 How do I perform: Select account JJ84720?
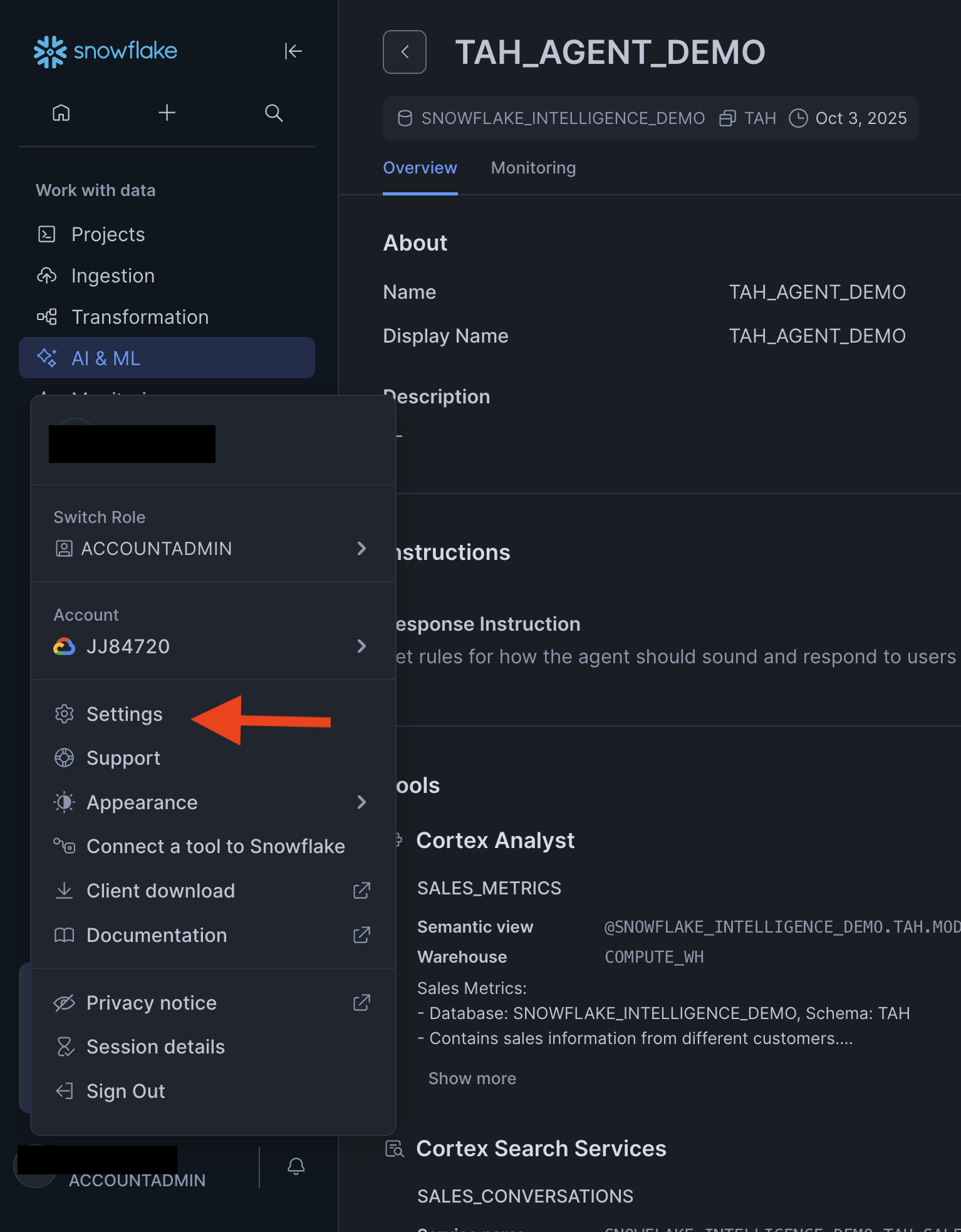(x=213, y=646)
